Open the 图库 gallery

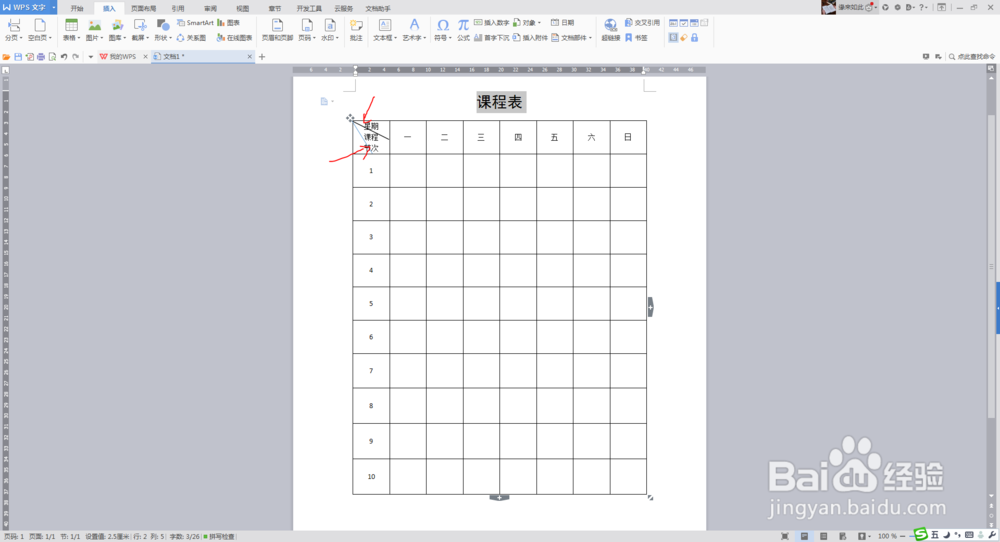pos(117,30)
